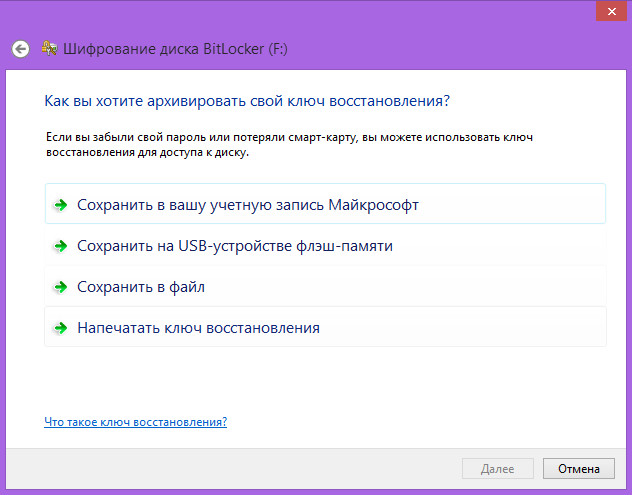
Task: Click the BitLocker key icon in title
Action: (49, 48)
